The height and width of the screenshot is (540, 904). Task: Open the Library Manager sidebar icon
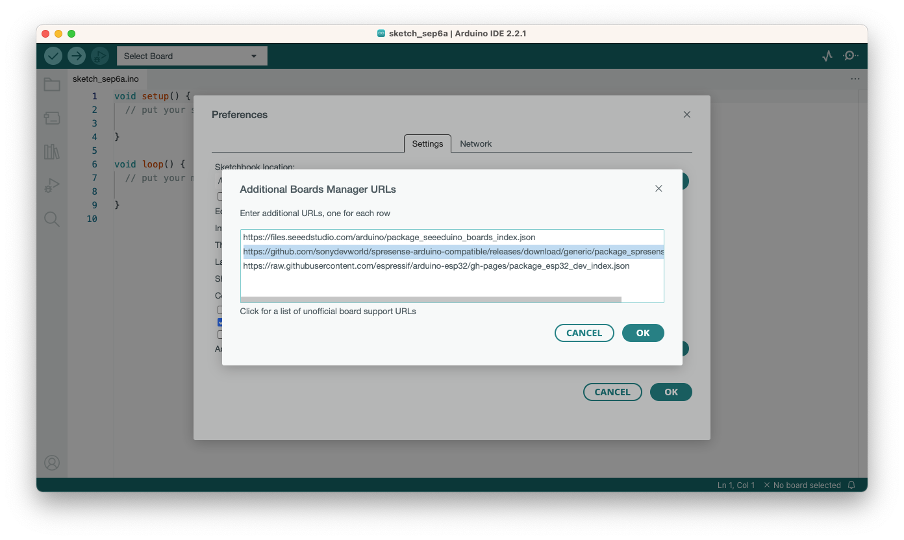52,152
